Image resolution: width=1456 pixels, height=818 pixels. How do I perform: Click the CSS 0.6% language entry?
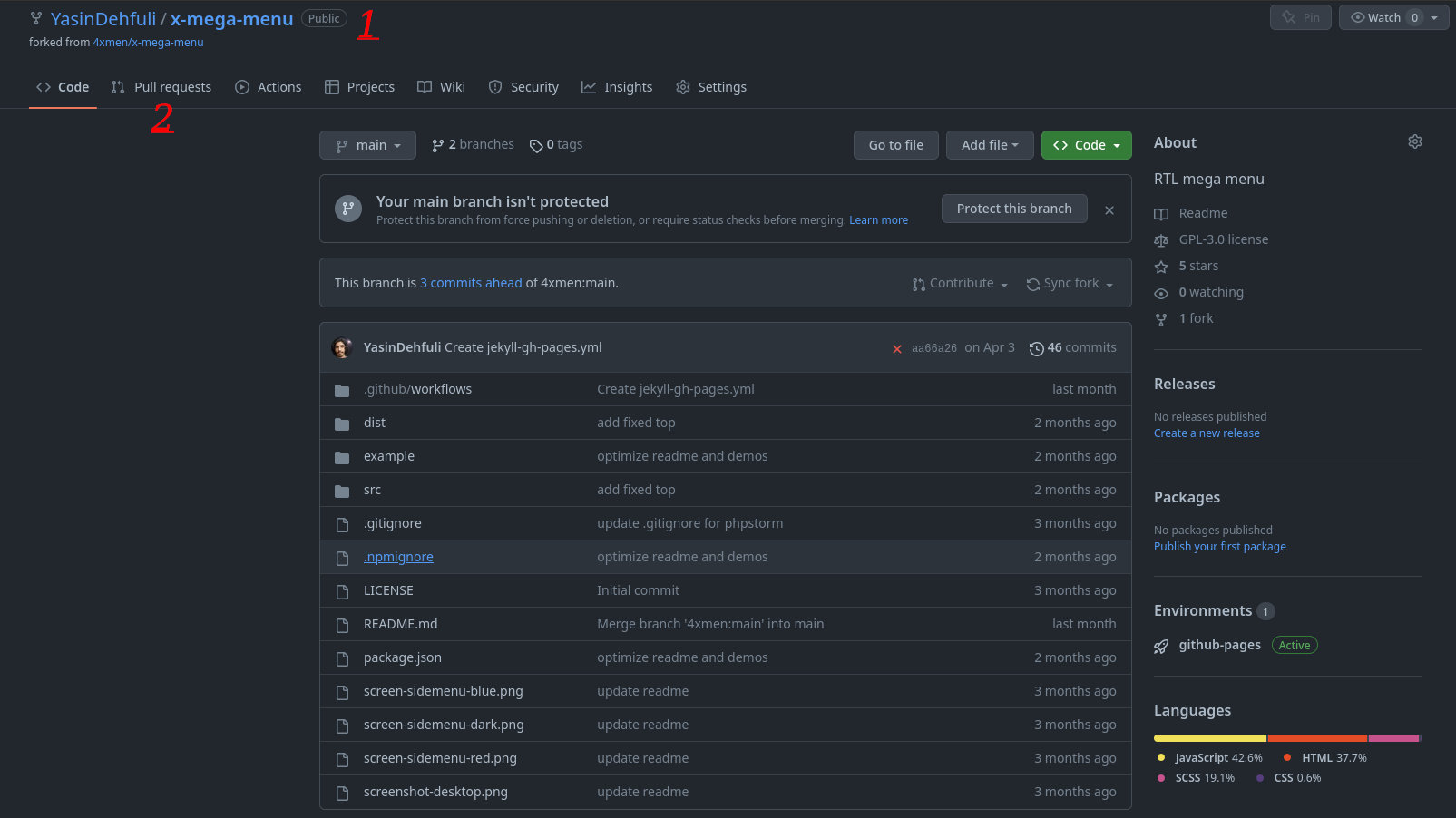click(1288, 778)
